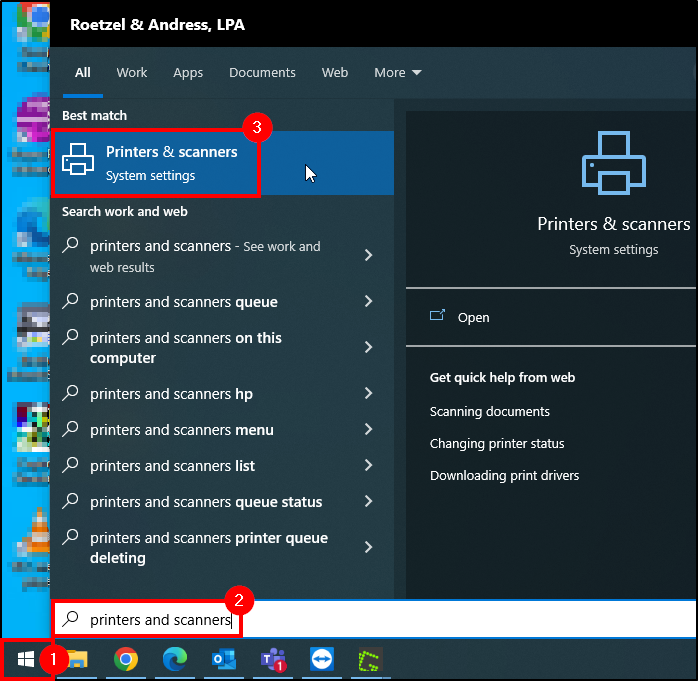Screen dimensions: 698x681
Task: Open 'Changing printer status' help link
Action: pos(497,444)
